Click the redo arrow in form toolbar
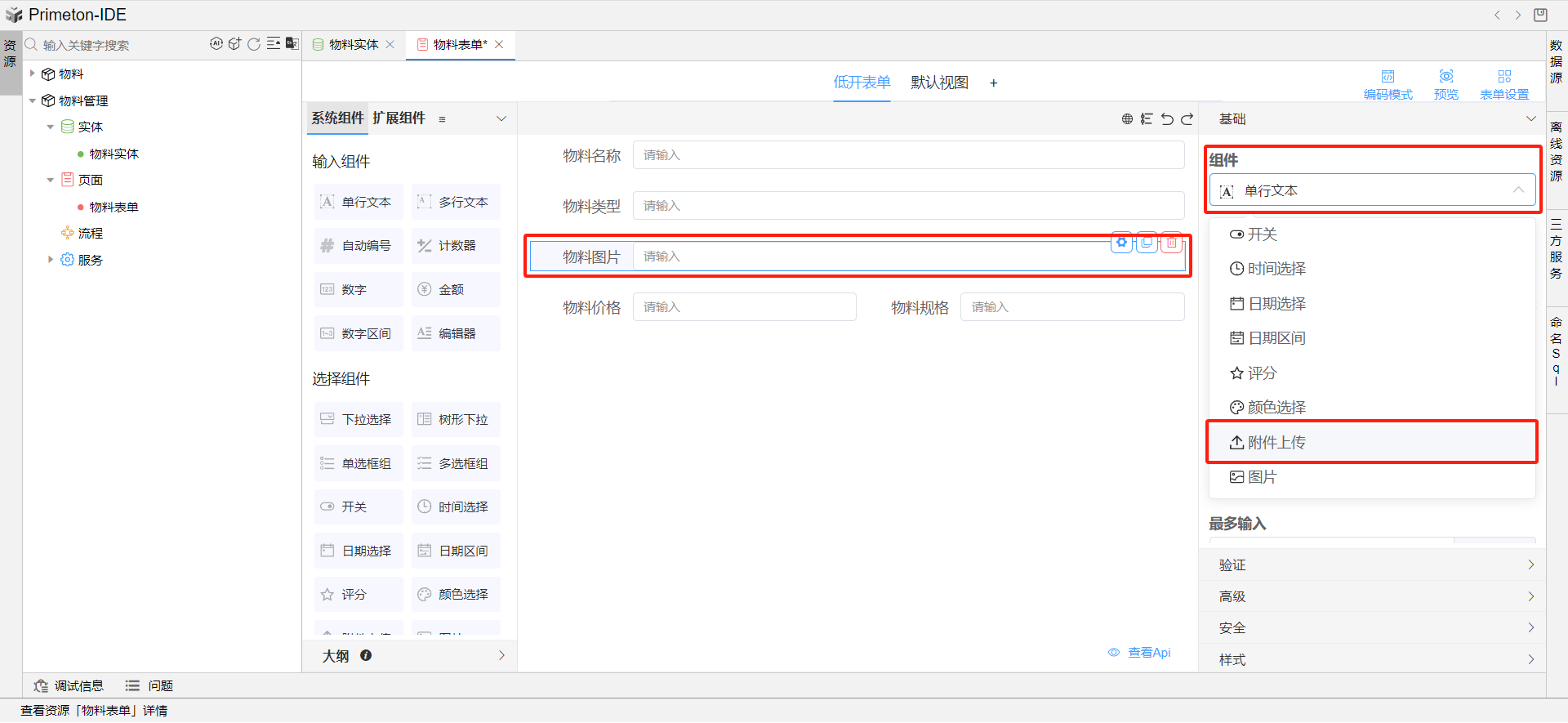The image size is (1568, 723). (x=1187, y=119)
